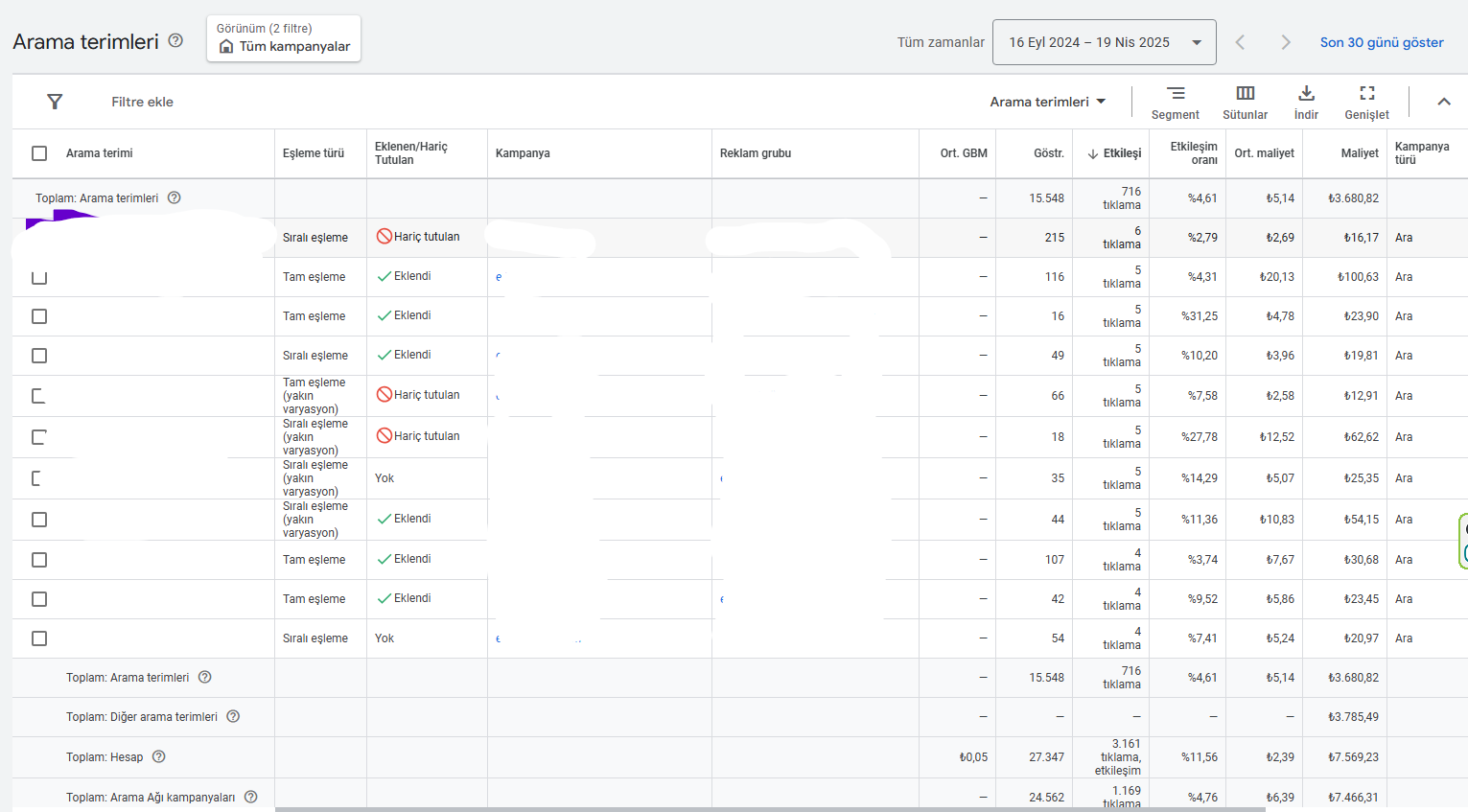The height and width of the screenshot is (812, 1468).
Task: Tick checkbox for row with ₺54,15 cost
Action: click(x=39, y=520)
